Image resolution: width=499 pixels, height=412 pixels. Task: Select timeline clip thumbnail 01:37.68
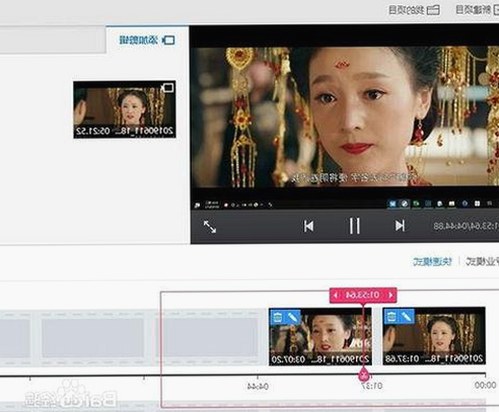pyautogui.click(x=434, y=336)
